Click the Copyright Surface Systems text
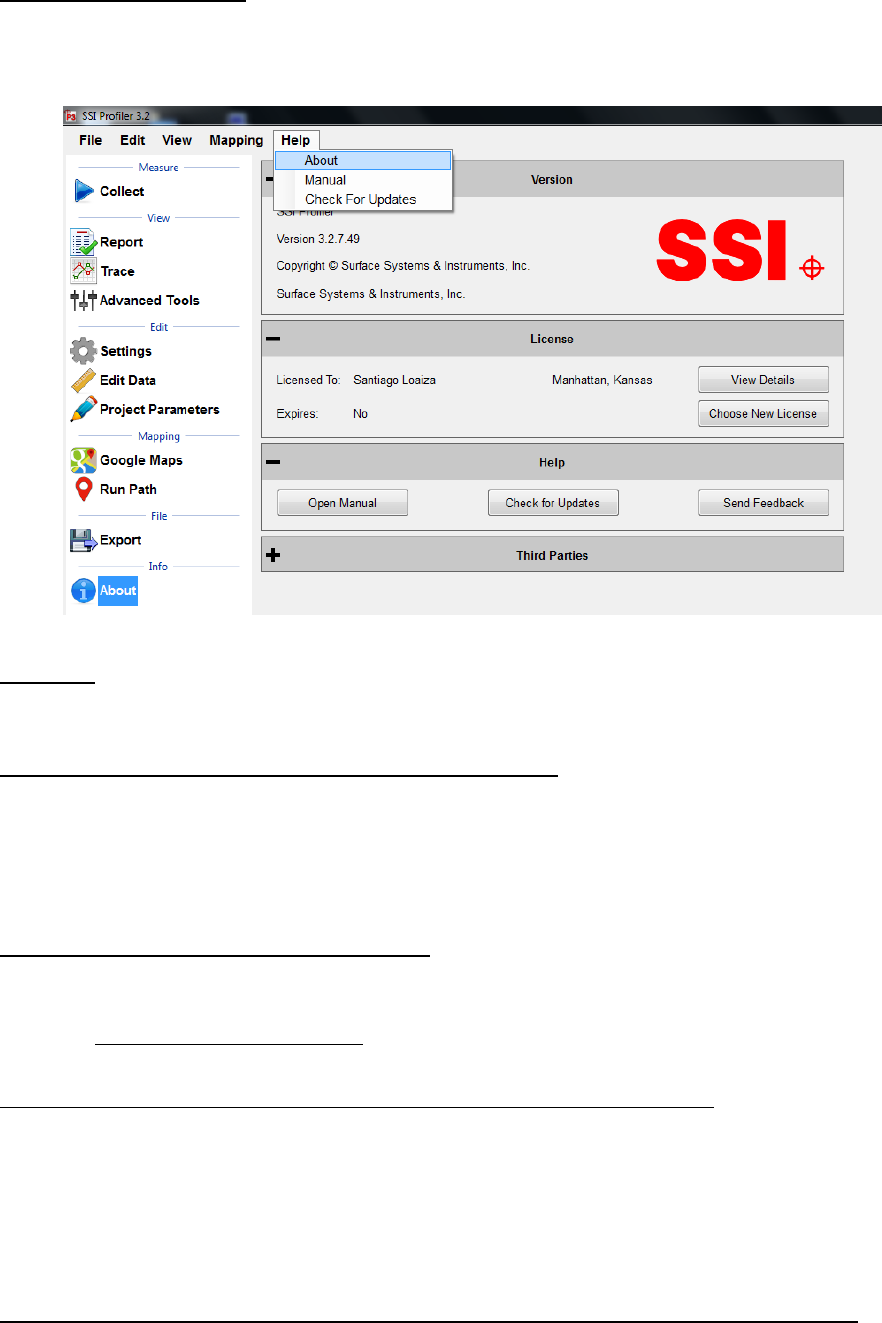The height and width of the screenshot is (1323, 882). (x=403, y=266)
